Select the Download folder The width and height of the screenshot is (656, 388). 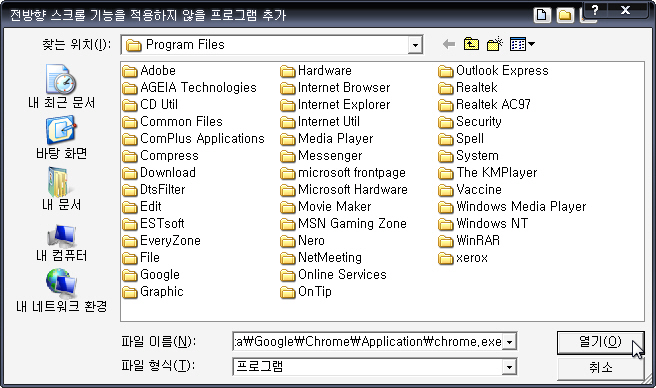pyautogui.click(x=159, y=173)
